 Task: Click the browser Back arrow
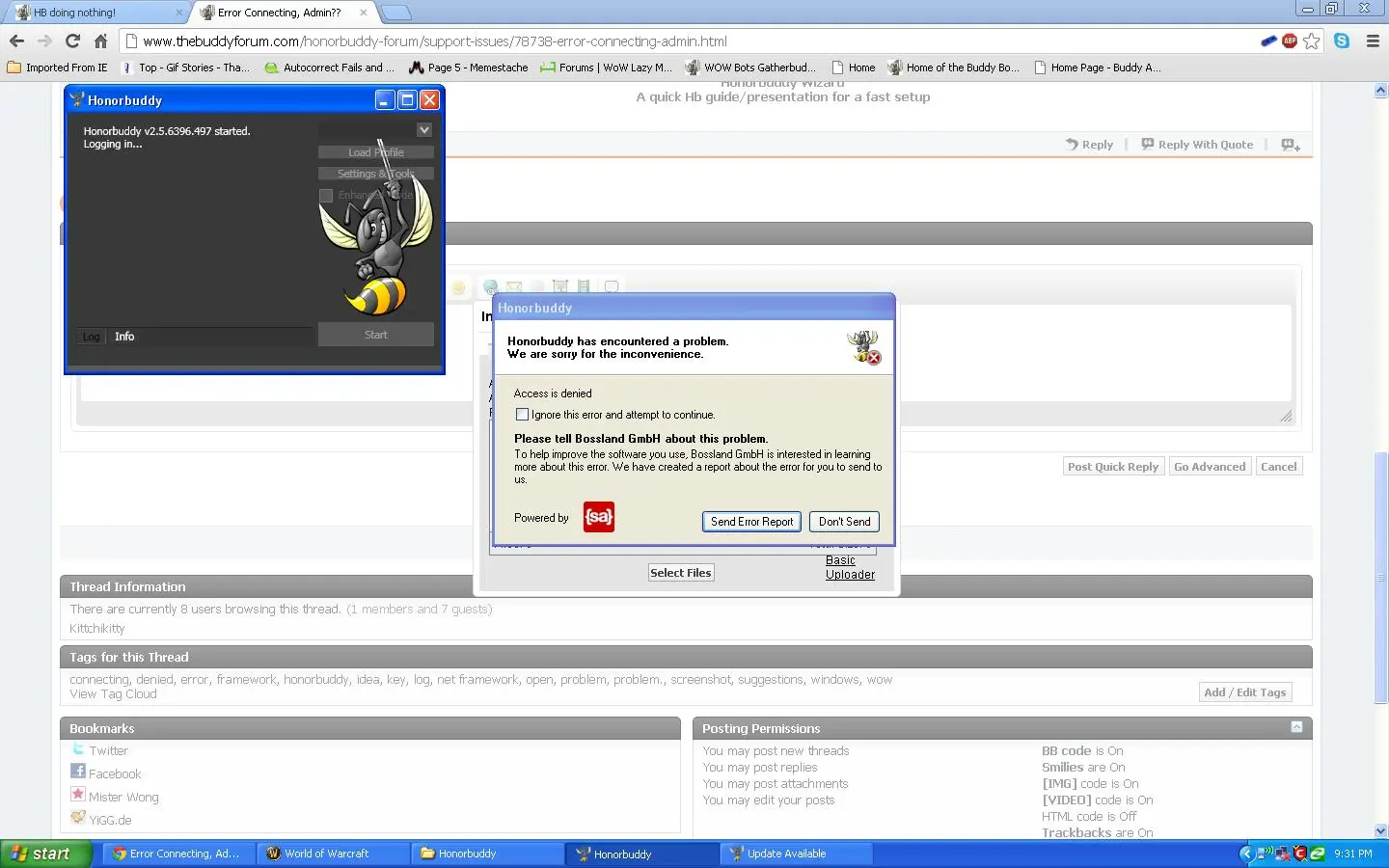16,41
